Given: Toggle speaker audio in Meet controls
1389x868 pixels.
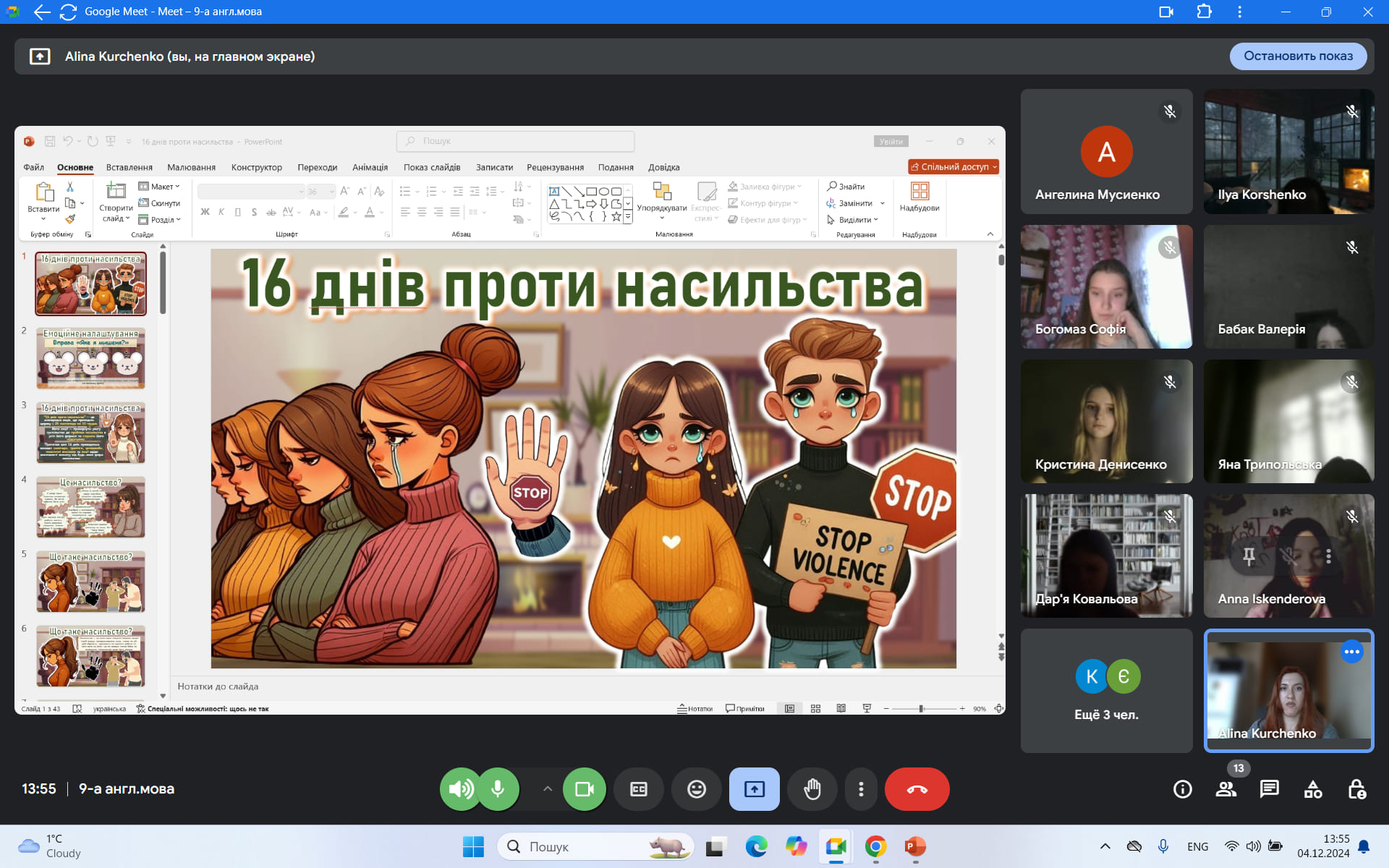Looking at the screenshot, I should click(461, 788).
